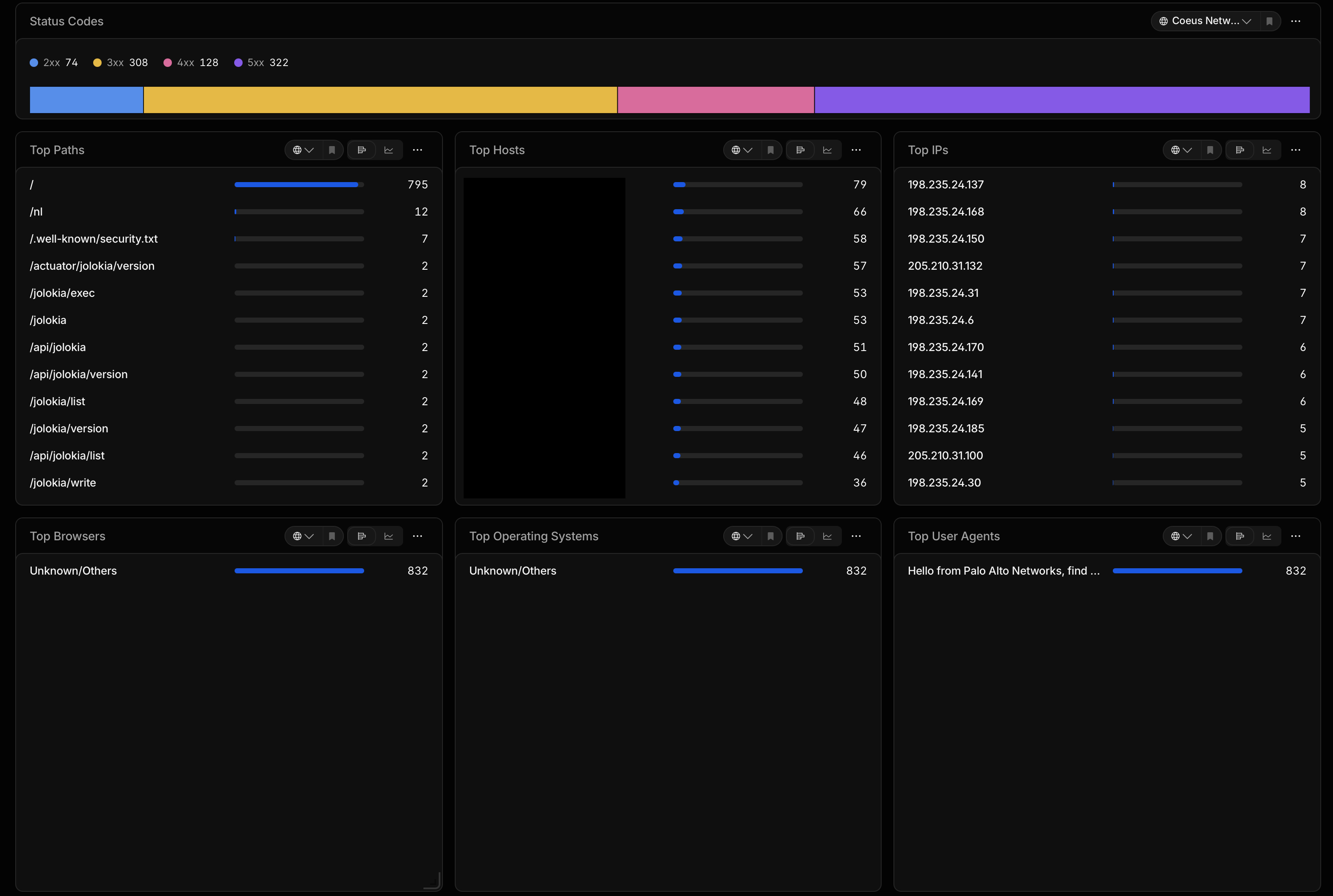The width and height of the screenshot is (1333, 896).
Task: Bookmark the Status Codes panel
Action: point(1269,21)
